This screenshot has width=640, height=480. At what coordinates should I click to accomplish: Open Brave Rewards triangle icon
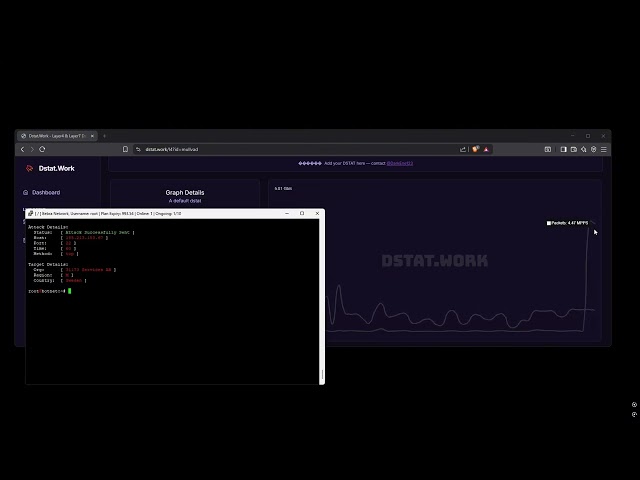pyautogui.click(x=486, y=149)
